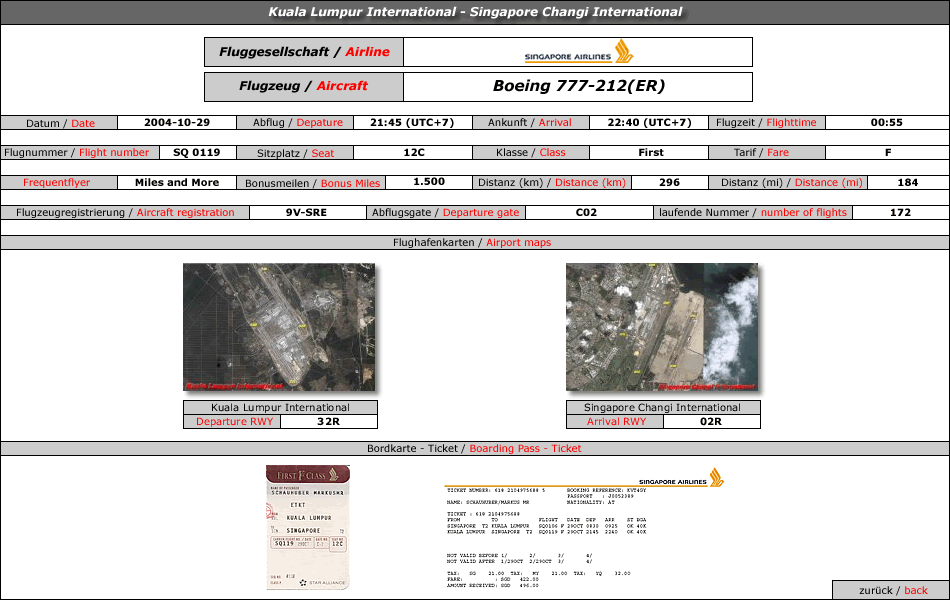Click the Bonusmeilen / Bonus Miles label
The height and width of the screenshot is (600, 950).
pyautogui.click(x=311, y=183)
